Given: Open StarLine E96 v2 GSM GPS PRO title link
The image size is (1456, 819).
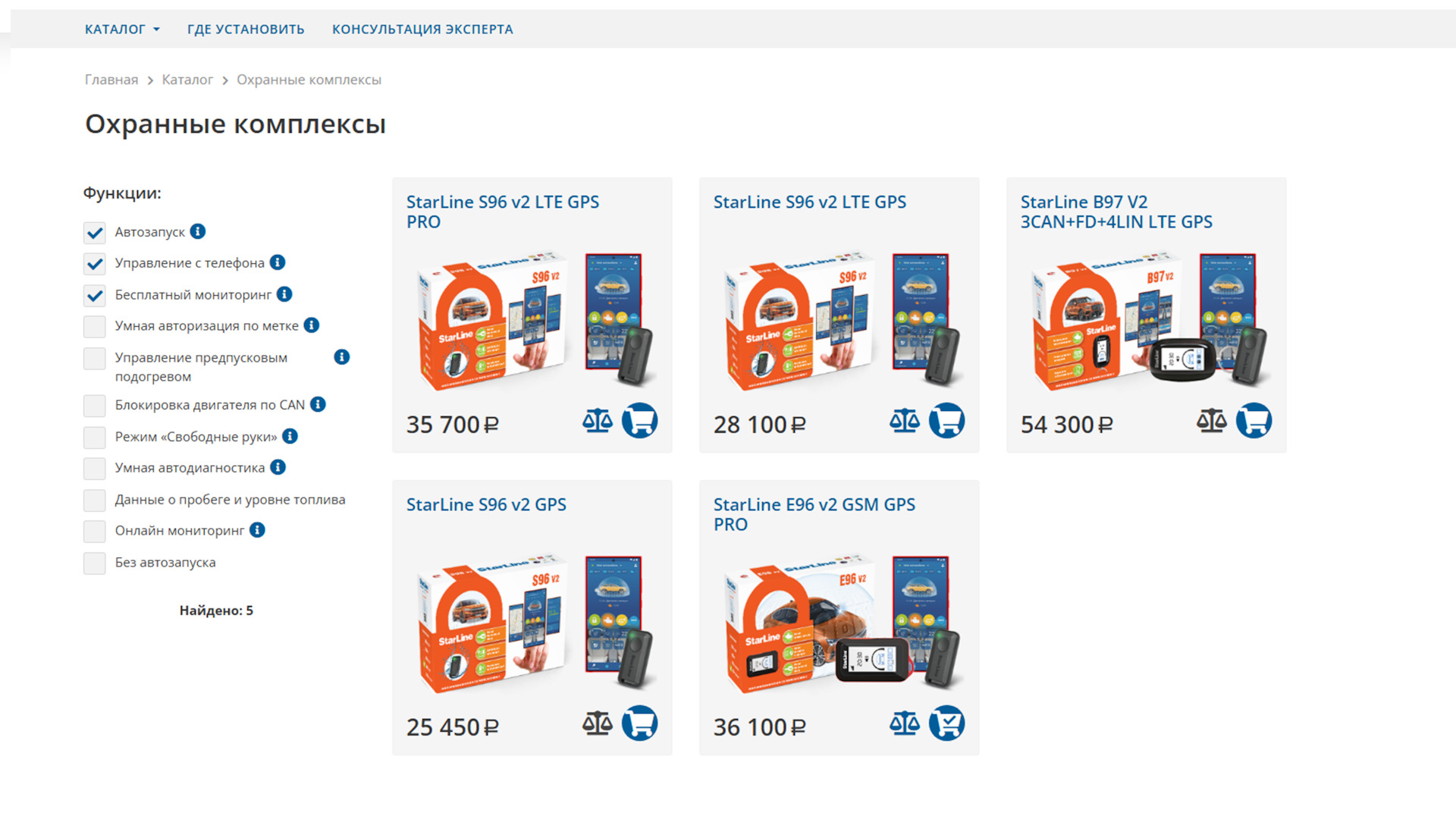Looking at the screenshot, I should pos(814,514).
